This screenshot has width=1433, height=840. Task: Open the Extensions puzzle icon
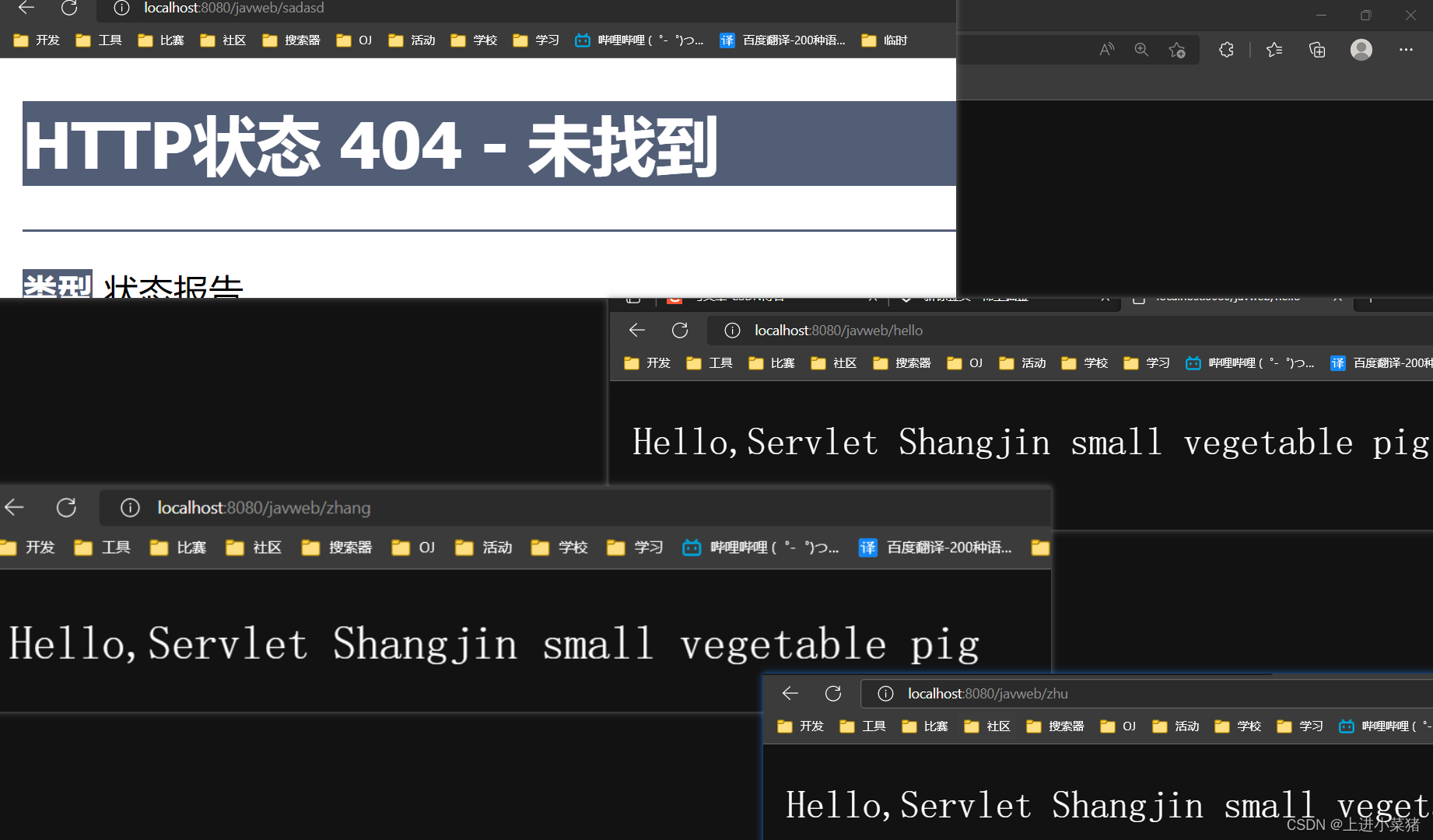click(x=1226, y=50)
